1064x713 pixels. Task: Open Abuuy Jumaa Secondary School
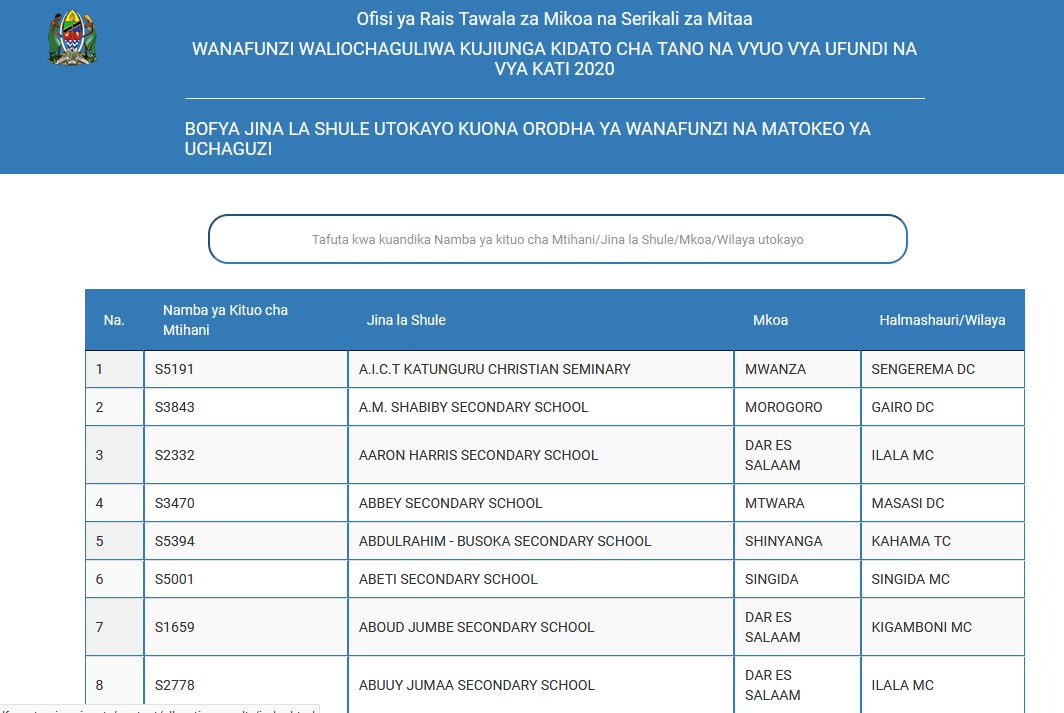(476, 685)
